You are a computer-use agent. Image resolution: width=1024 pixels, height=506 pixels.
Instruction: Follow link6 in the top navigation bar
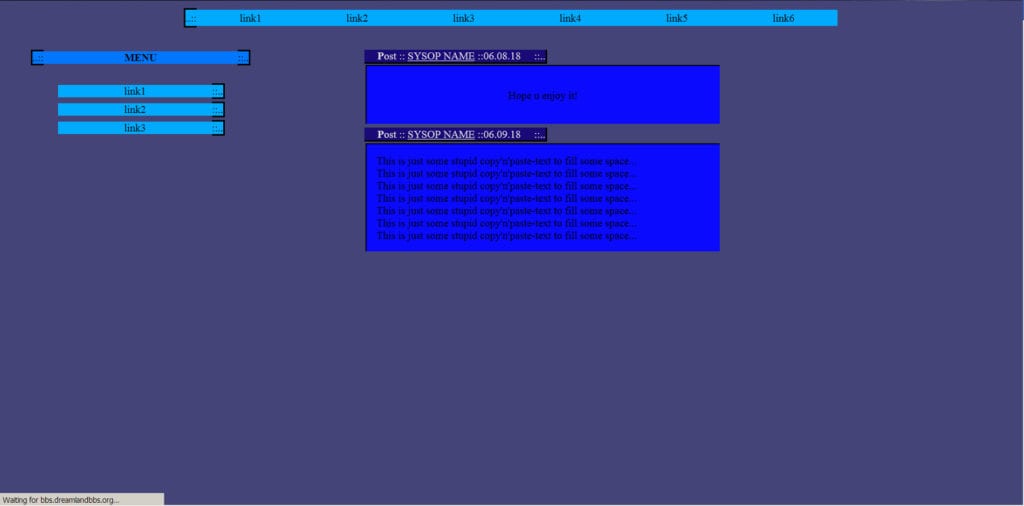coord(783,18)
